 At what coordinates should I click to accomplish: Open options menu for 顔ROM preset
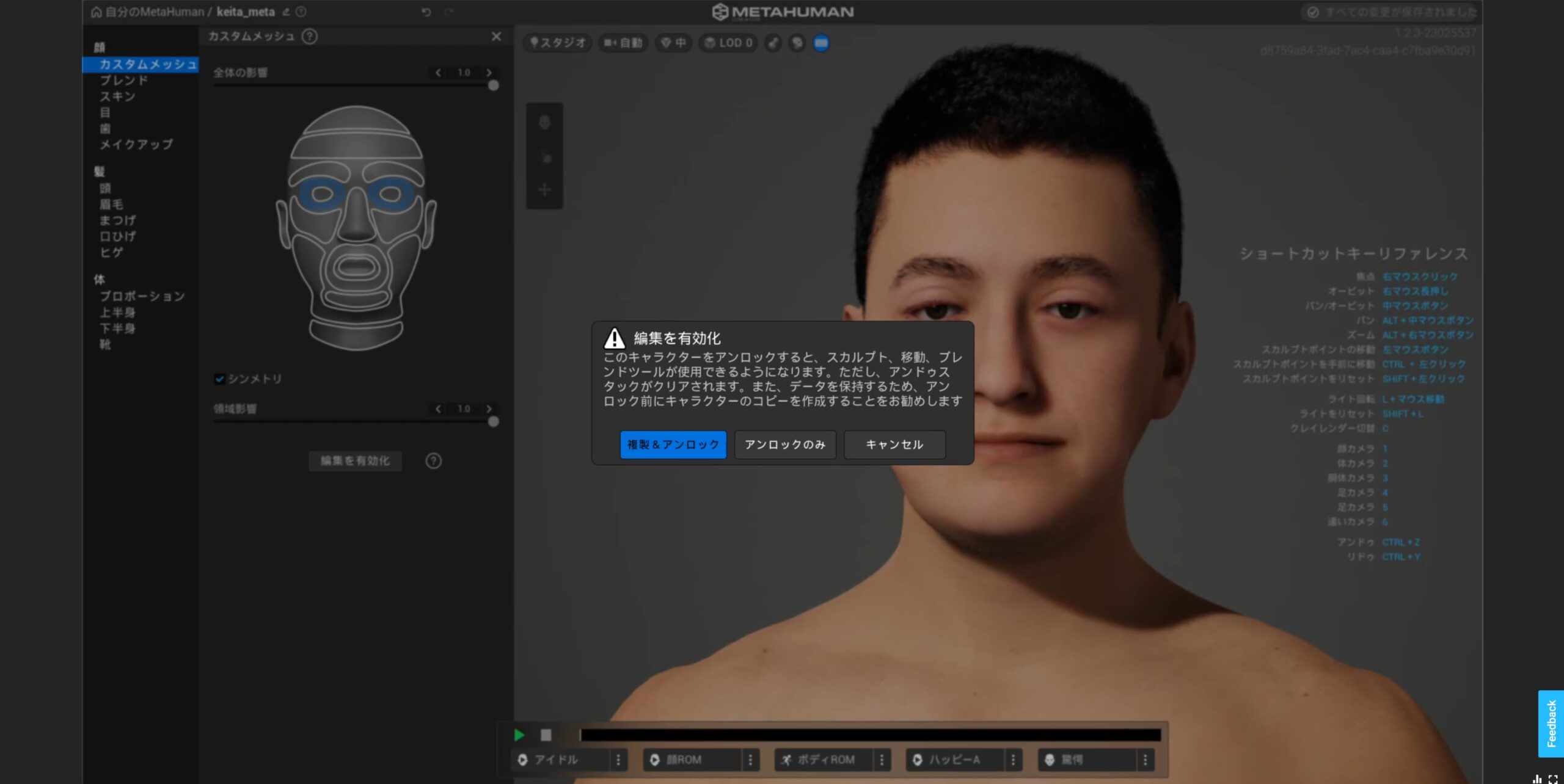pyautogui.click(x=750, y=760)
